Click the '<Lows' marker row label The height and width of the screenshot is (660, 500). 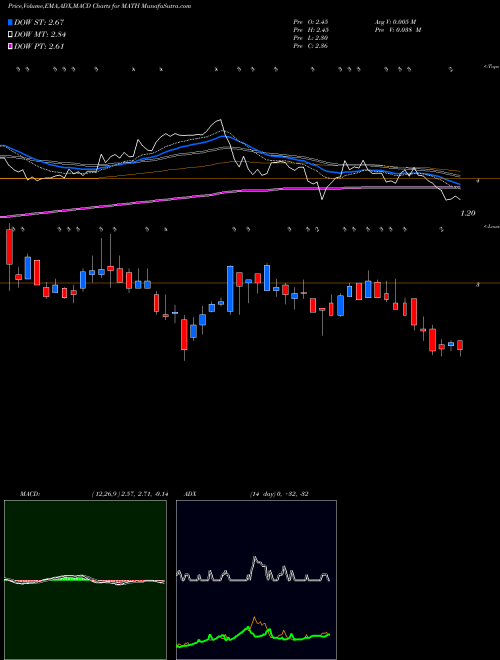pyautogui.click(x=492, y=226)
